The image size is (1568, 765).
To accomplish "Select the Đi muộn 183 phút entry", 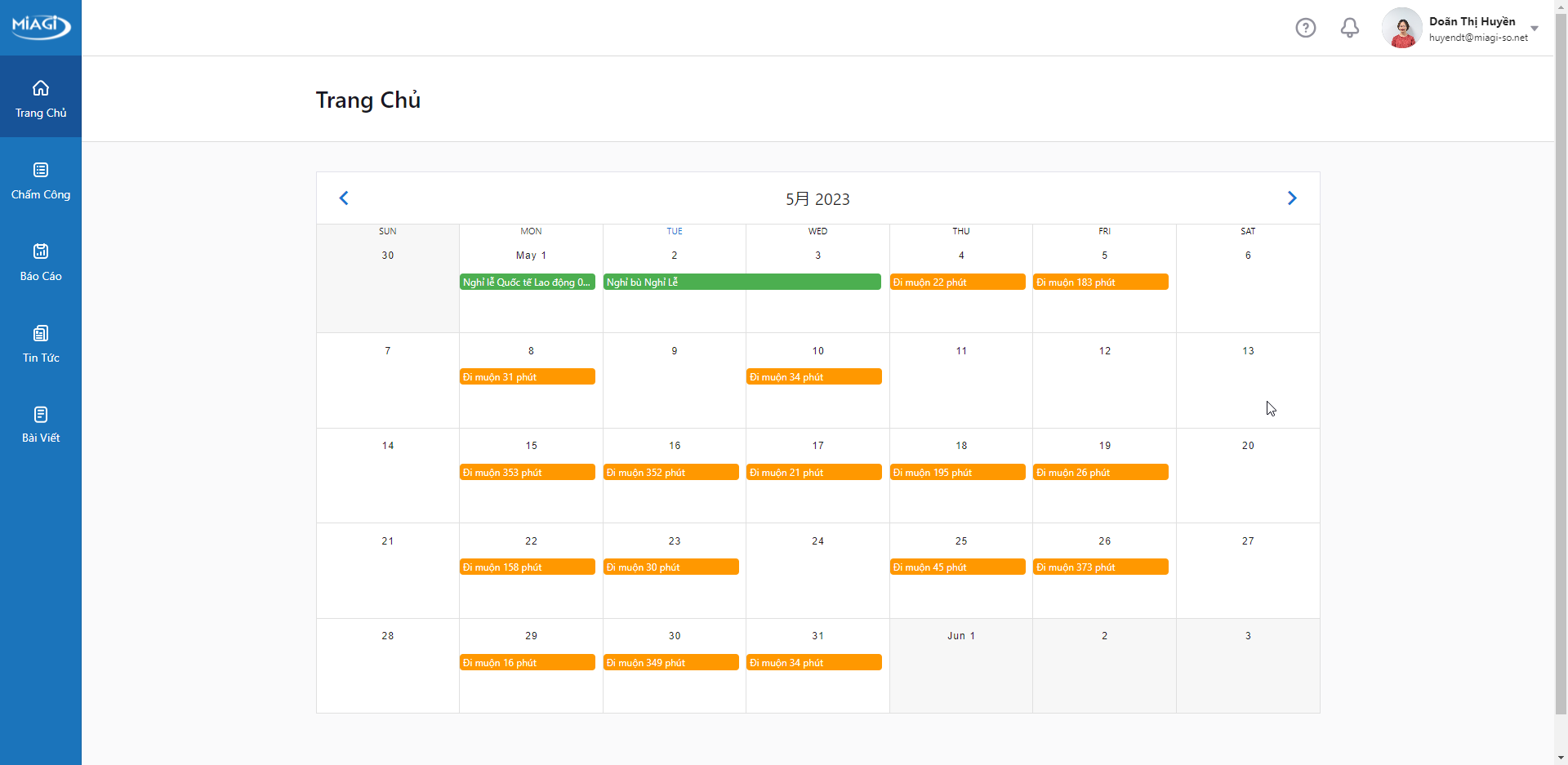I will pos(1100,282).
